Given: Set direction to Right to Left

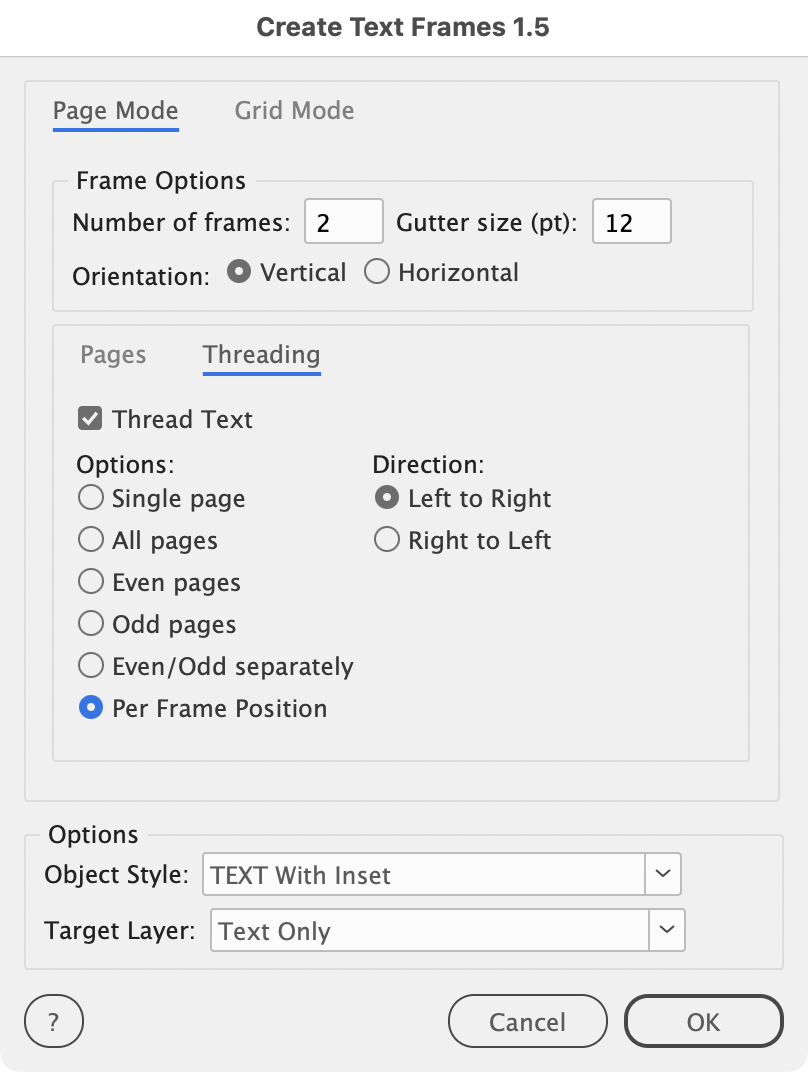Looking at the screenshot, I should [x=387, y=540].
